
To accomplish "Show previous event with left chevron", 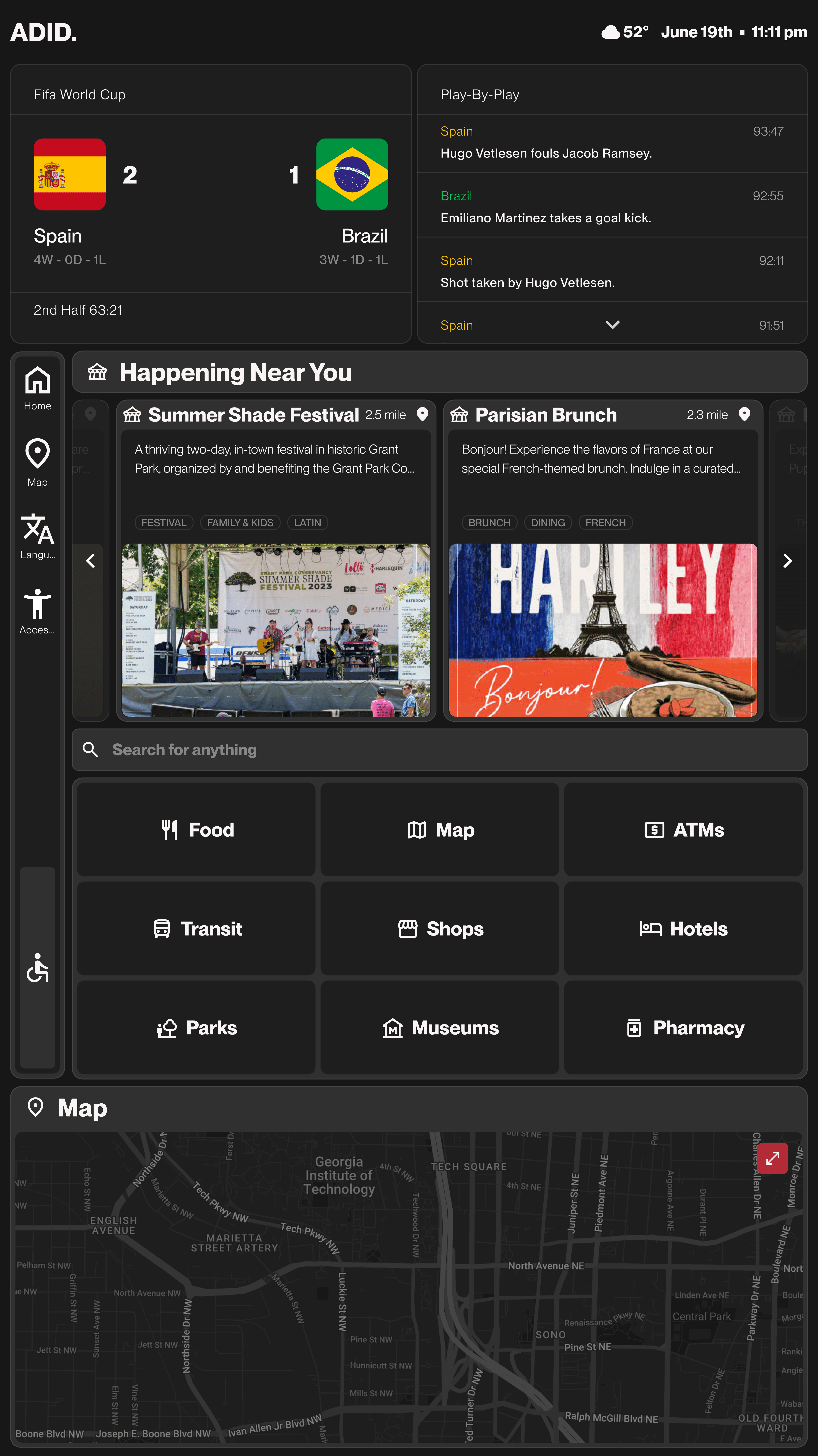I will (x=90, y=561).
